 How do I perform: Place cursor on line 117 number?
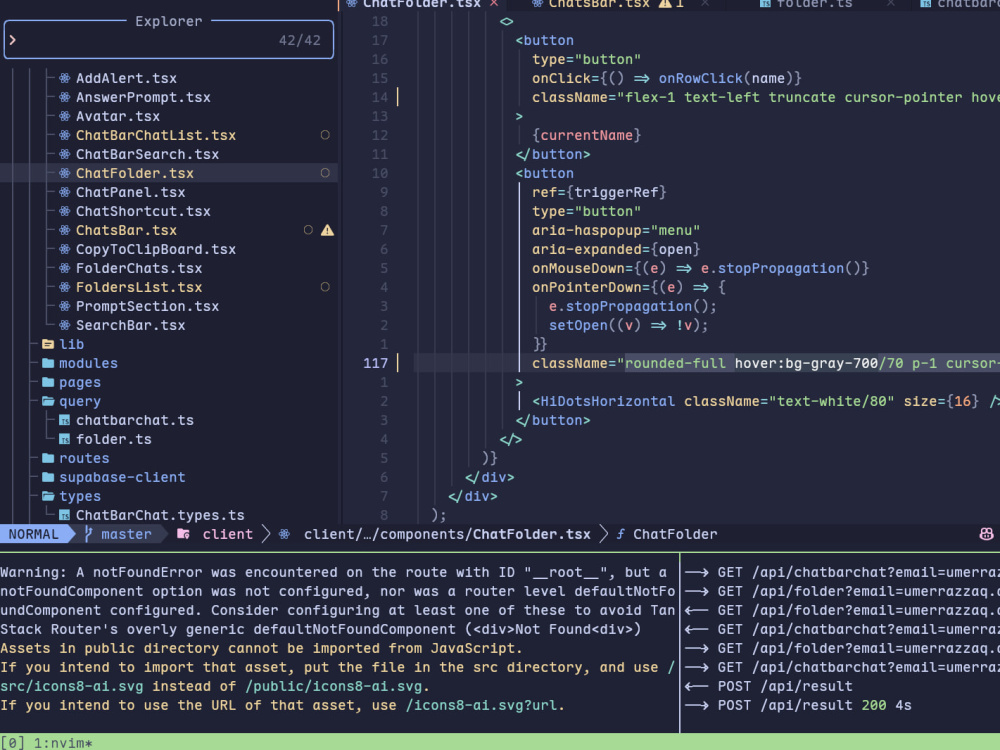point(375,364)
